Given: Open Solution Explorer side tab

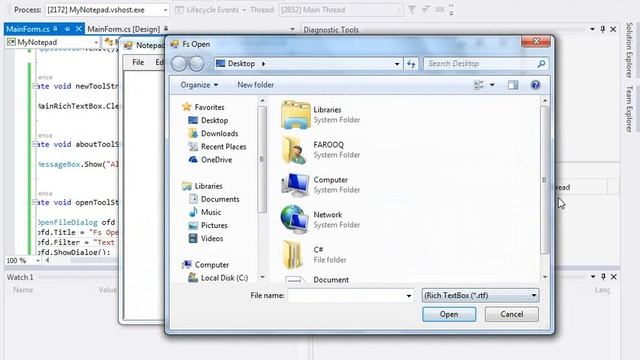Looking at the screenshot, I should point(629,50).
